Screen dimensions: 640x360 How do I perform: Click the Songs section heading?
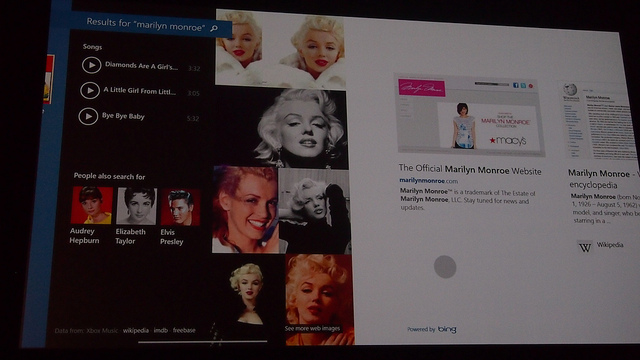pos(92,47)
